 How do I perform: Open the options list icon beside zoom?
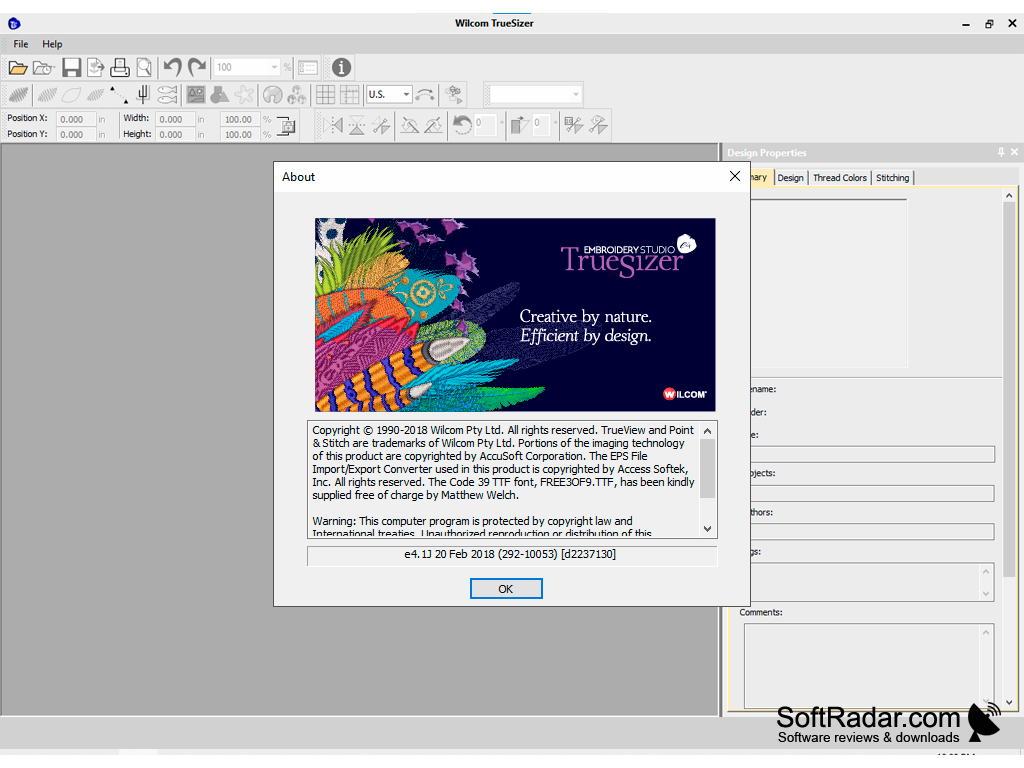308,67
